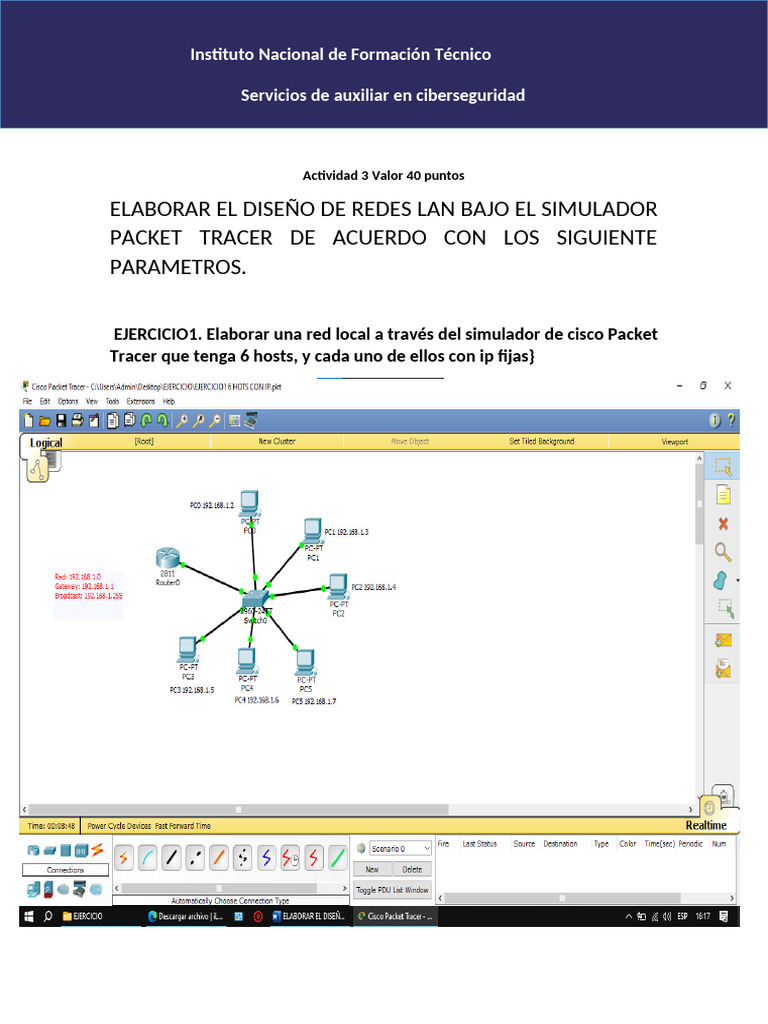Pick the black copper straight-through cable
The image size is (768, 1024).
(172, 857)
